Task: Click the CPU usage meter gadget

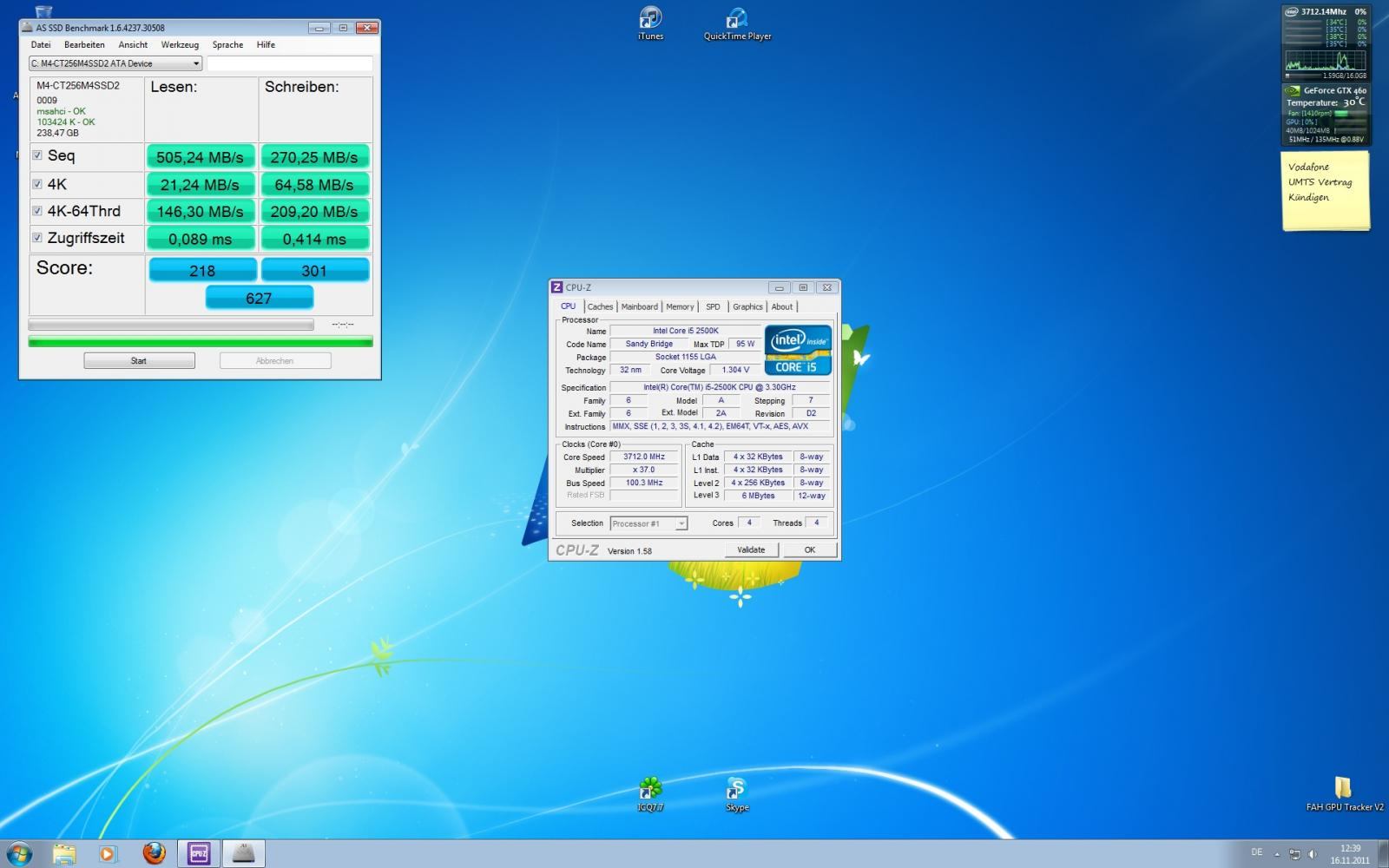Action: point(1326,43)
